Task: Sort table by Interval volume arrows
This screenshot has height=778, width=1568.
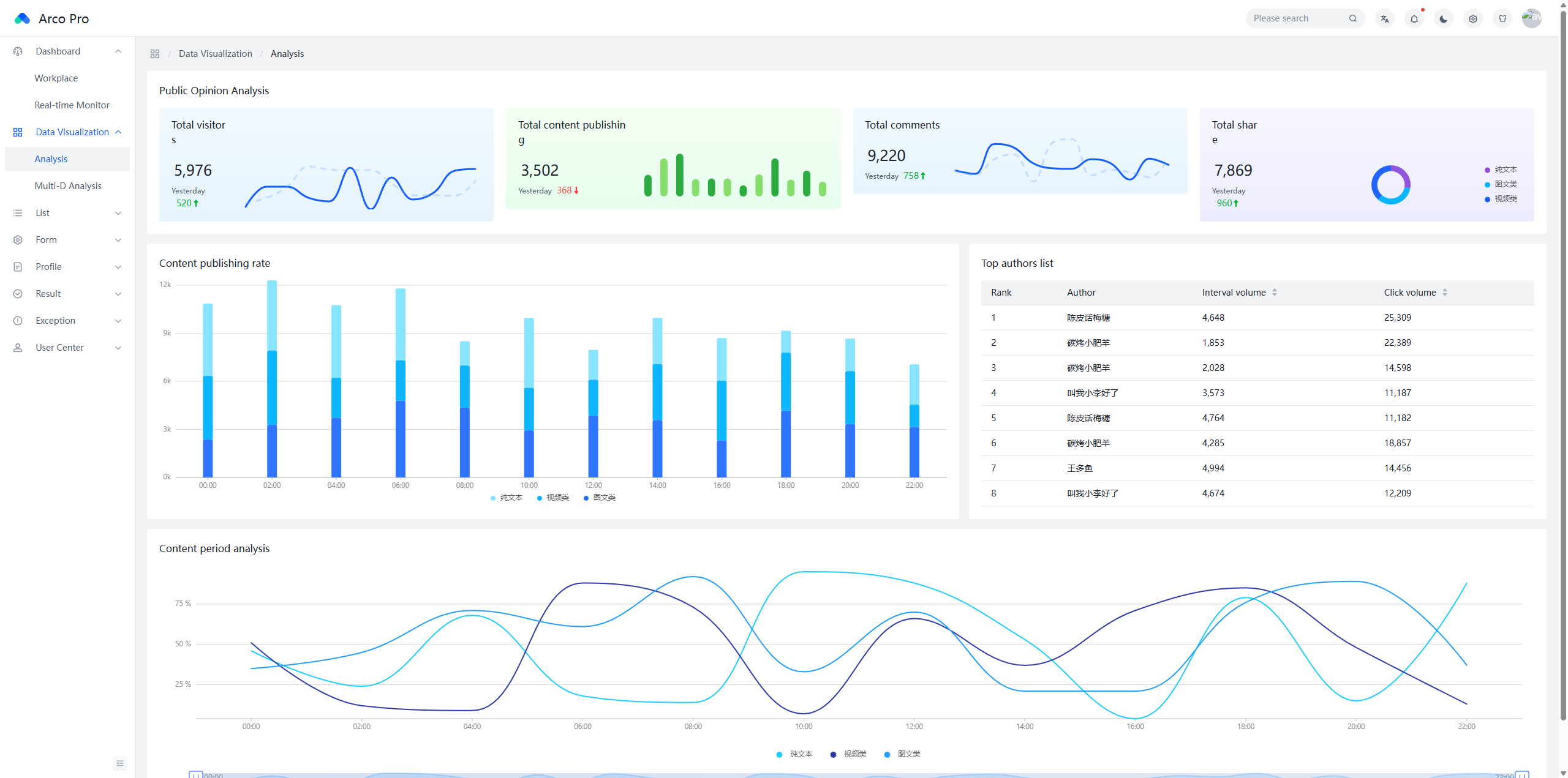Action: point(1274,293)
